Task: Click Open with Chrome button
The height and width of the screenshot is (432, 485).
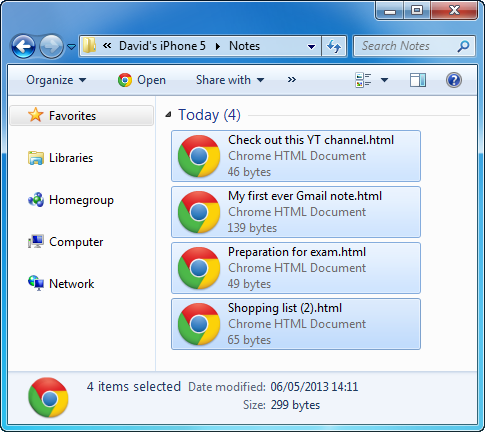Action: coord(142,80)
